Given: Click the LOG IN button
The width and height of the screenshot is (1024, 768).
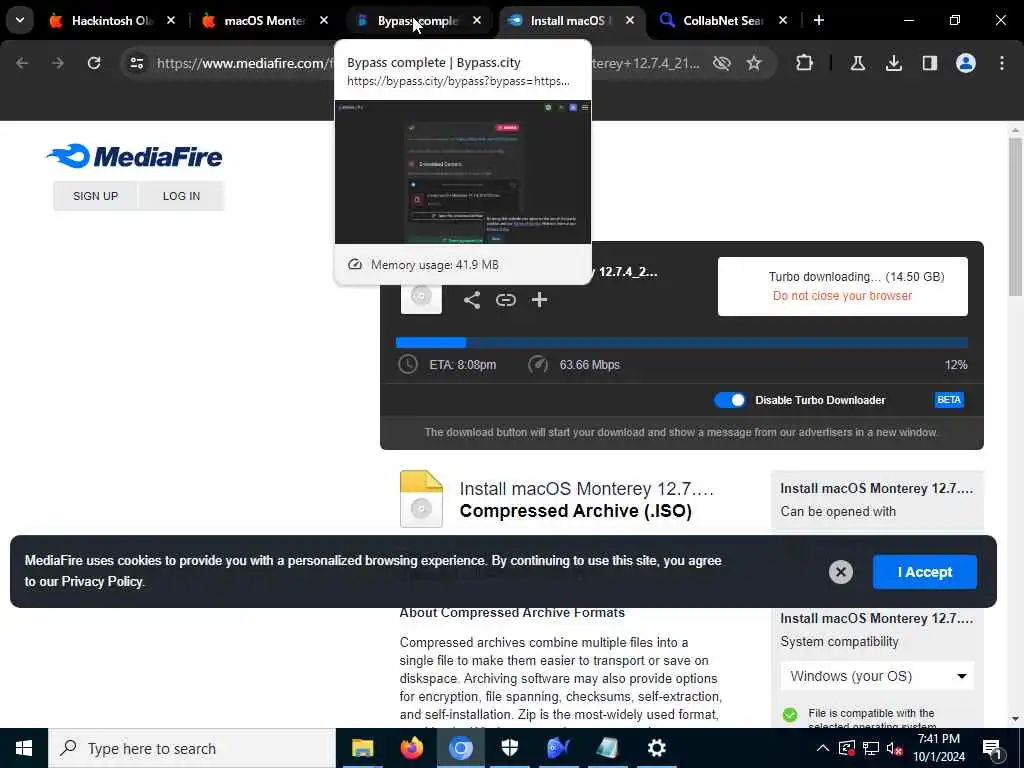Looking at the screenshot, I should pyautogui.click(x=182, y=196).
